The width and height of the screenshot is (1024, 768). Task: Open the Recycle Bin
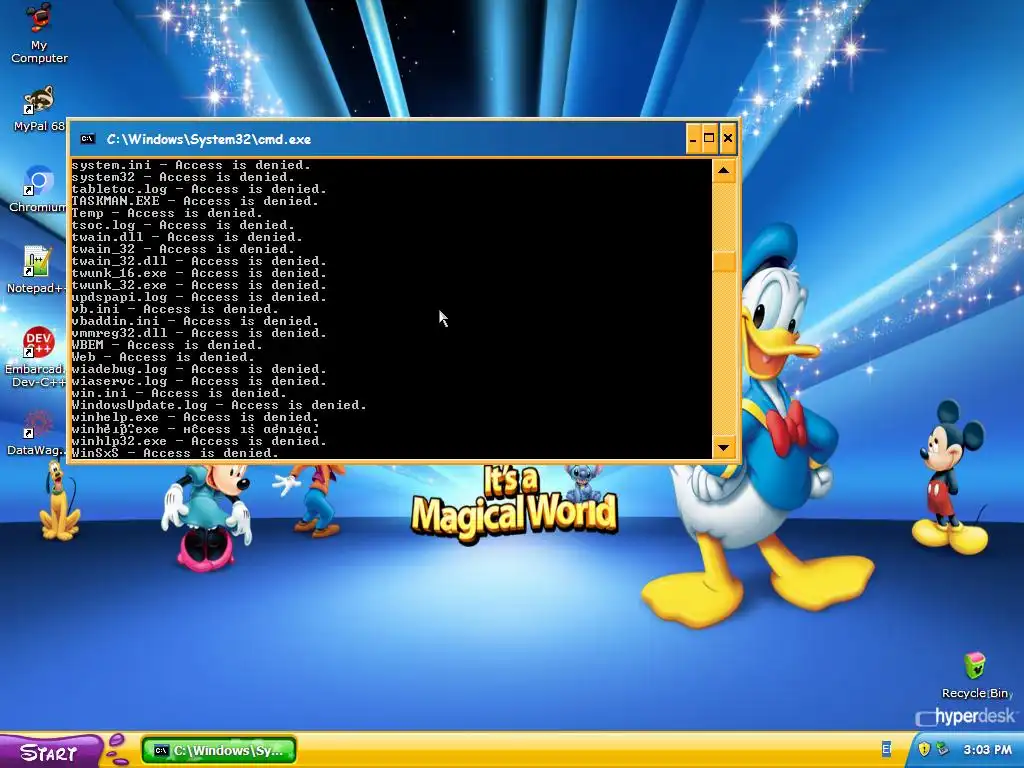(x=975, y=675)
